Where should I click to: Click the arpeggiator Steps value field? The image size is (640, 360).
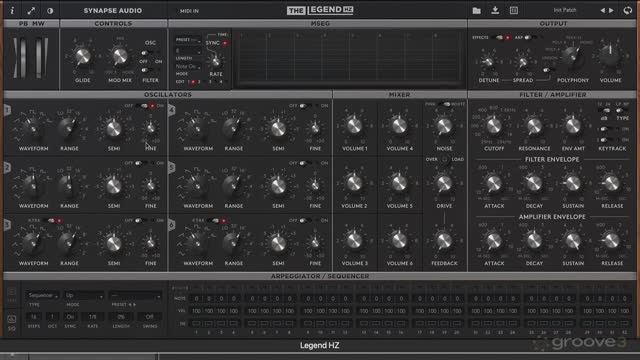click(34, 316)
